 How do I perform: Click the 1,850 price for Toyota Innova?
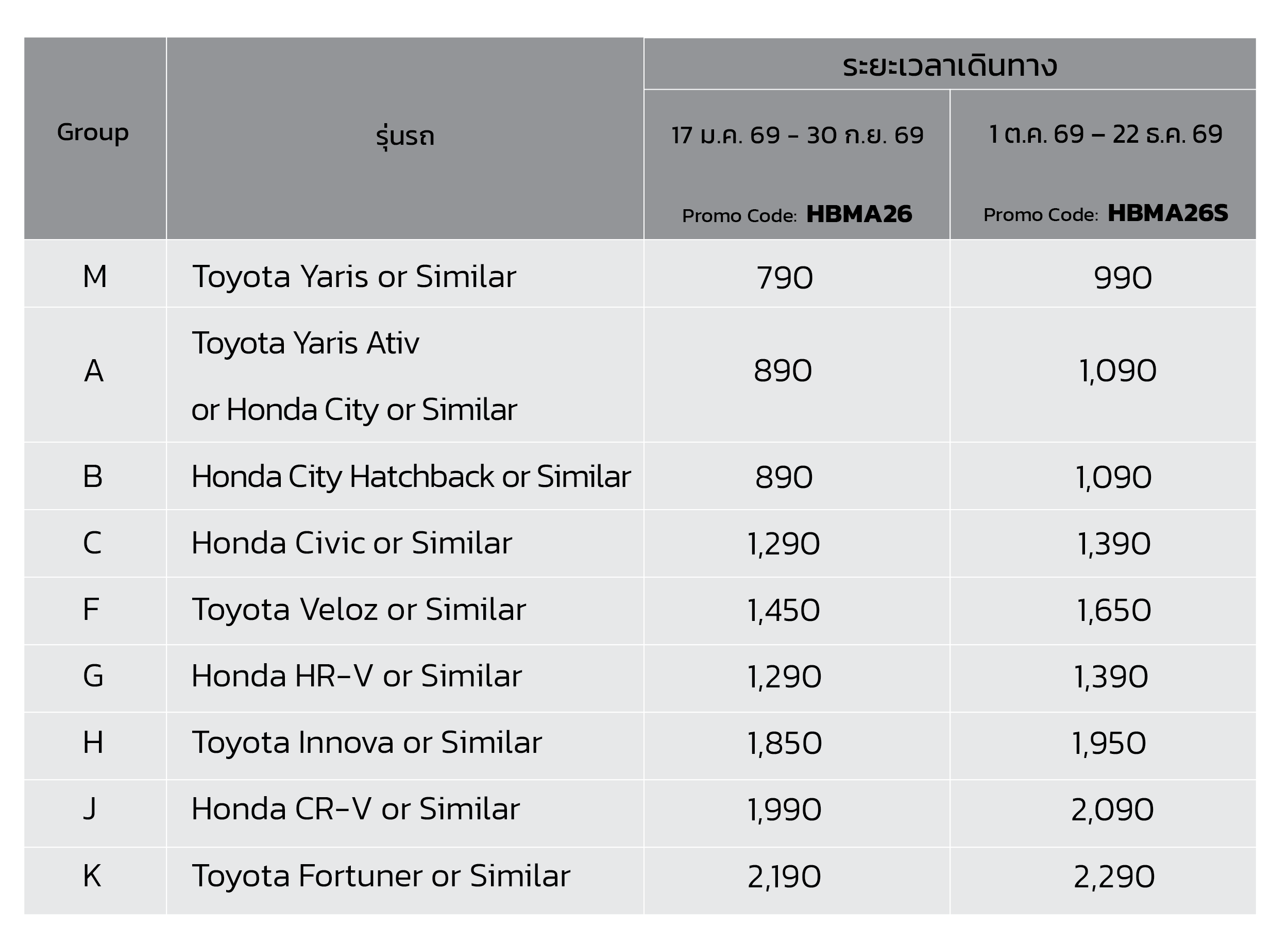[x=784, y=743]
